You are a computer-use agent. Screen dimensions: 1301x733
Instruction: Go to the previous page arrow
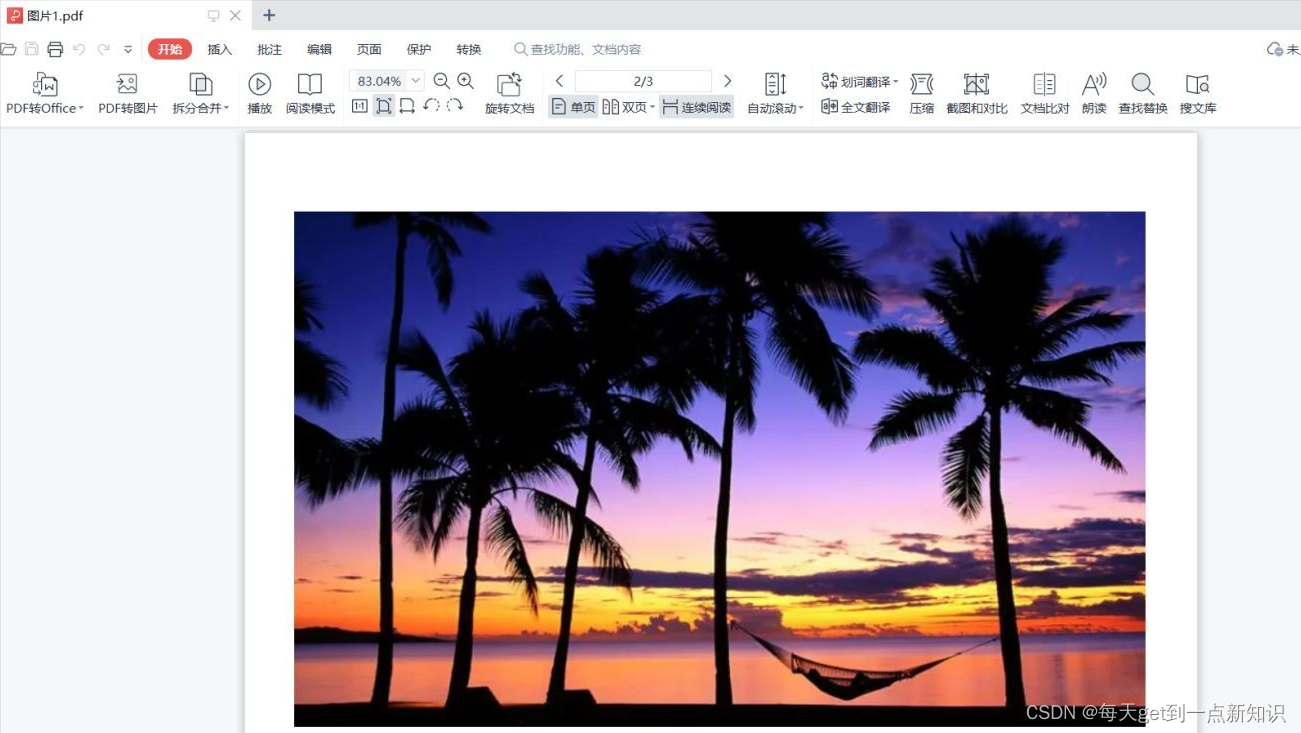(559, 81)
